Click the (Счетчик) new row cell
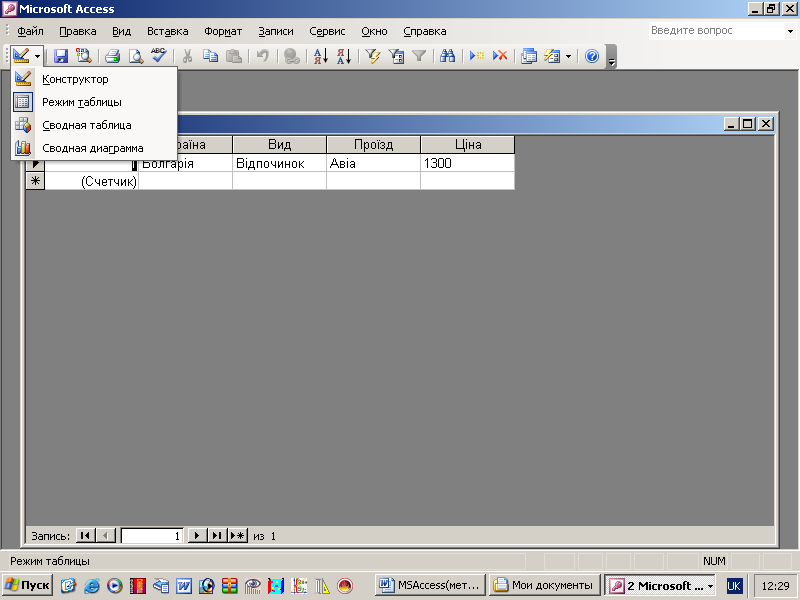This screenshot has width=800, height=600. pos(92,181)
